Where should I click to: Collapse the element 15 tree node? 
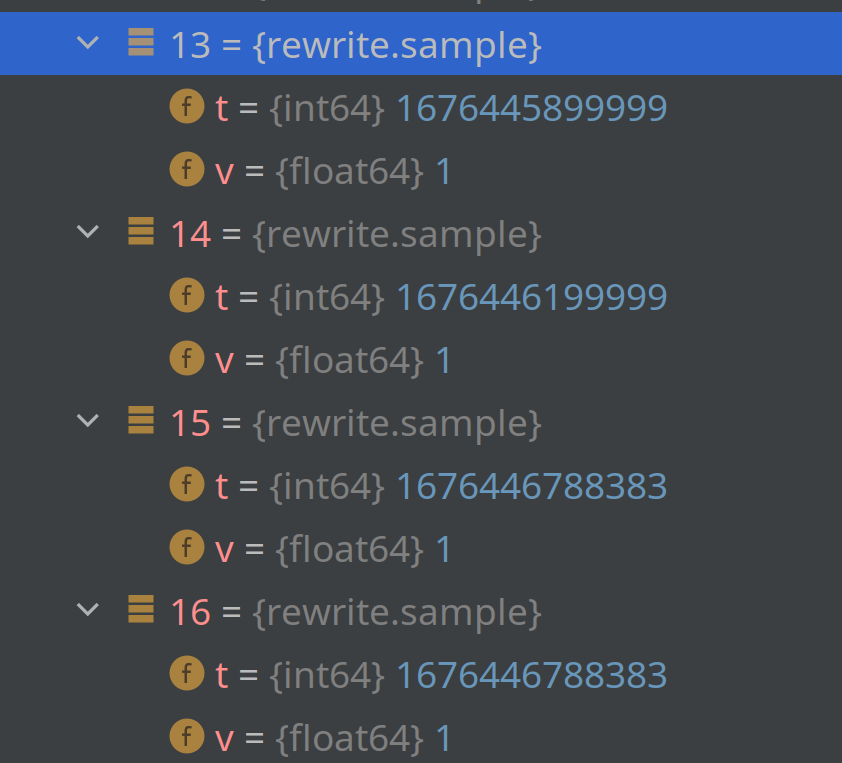88,420
